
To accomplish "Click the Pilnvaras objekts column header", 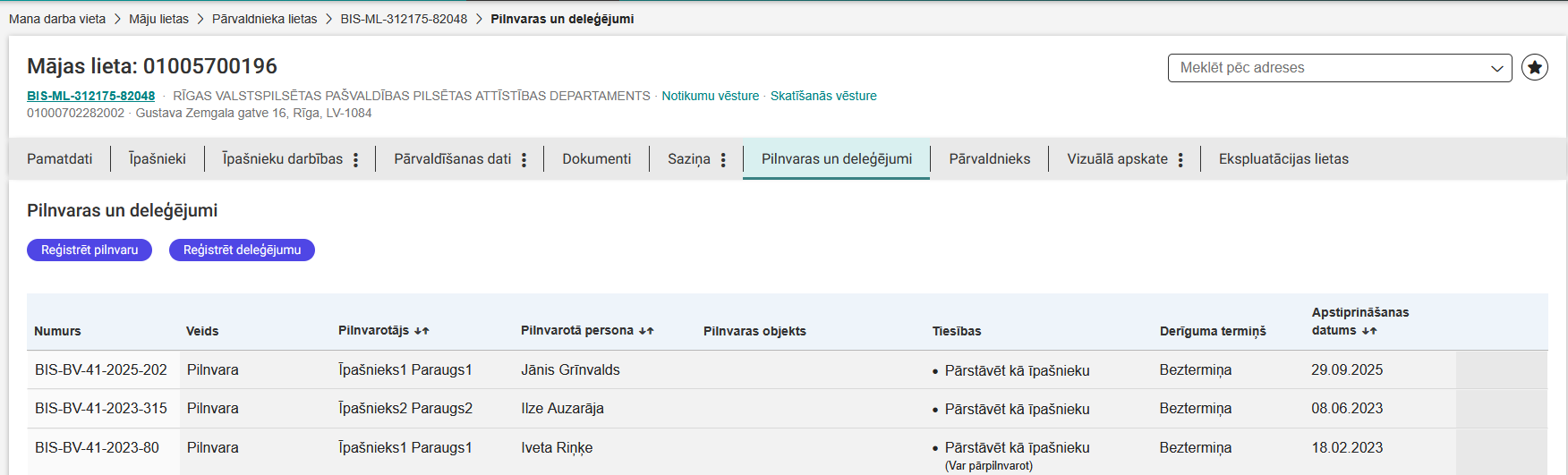I will [x=754, y=331].
